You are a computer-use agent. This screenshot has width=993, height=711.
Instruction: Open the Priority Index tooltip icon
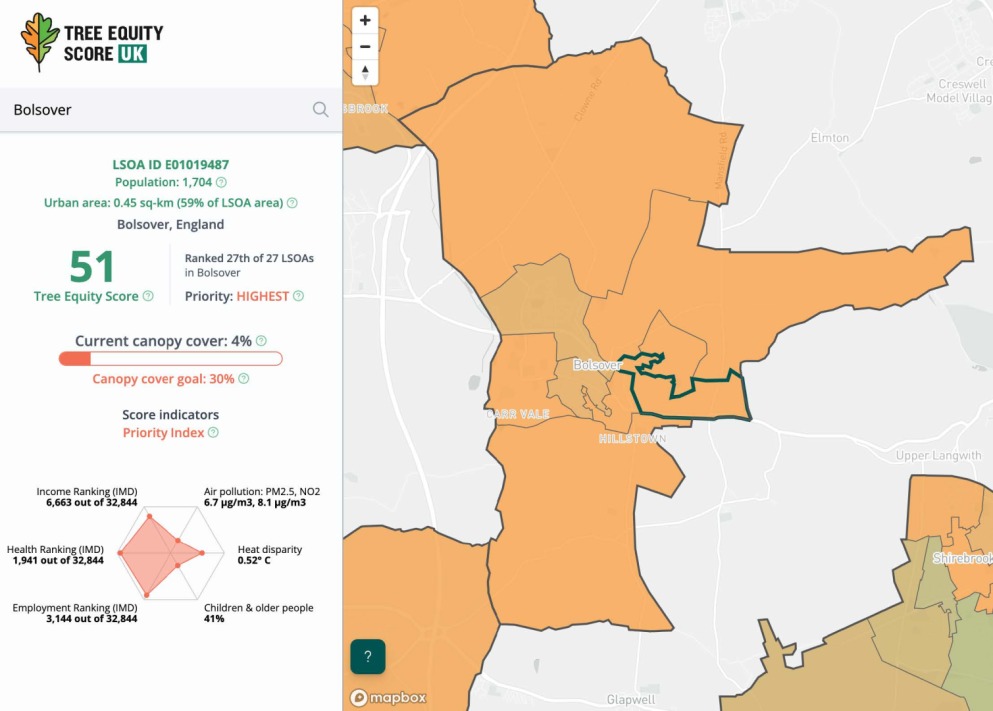click(x=214, y=432)
